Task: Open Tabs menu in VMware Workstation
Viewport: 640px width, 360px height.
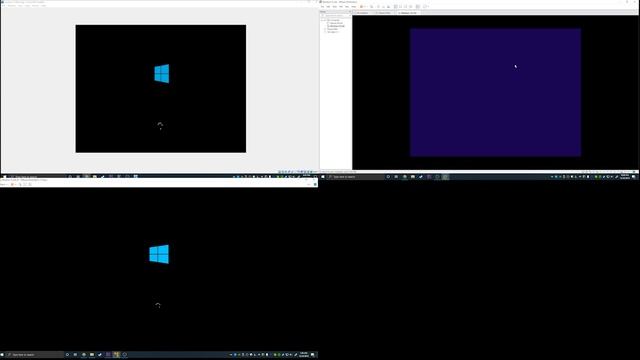Action: [347, 7]
